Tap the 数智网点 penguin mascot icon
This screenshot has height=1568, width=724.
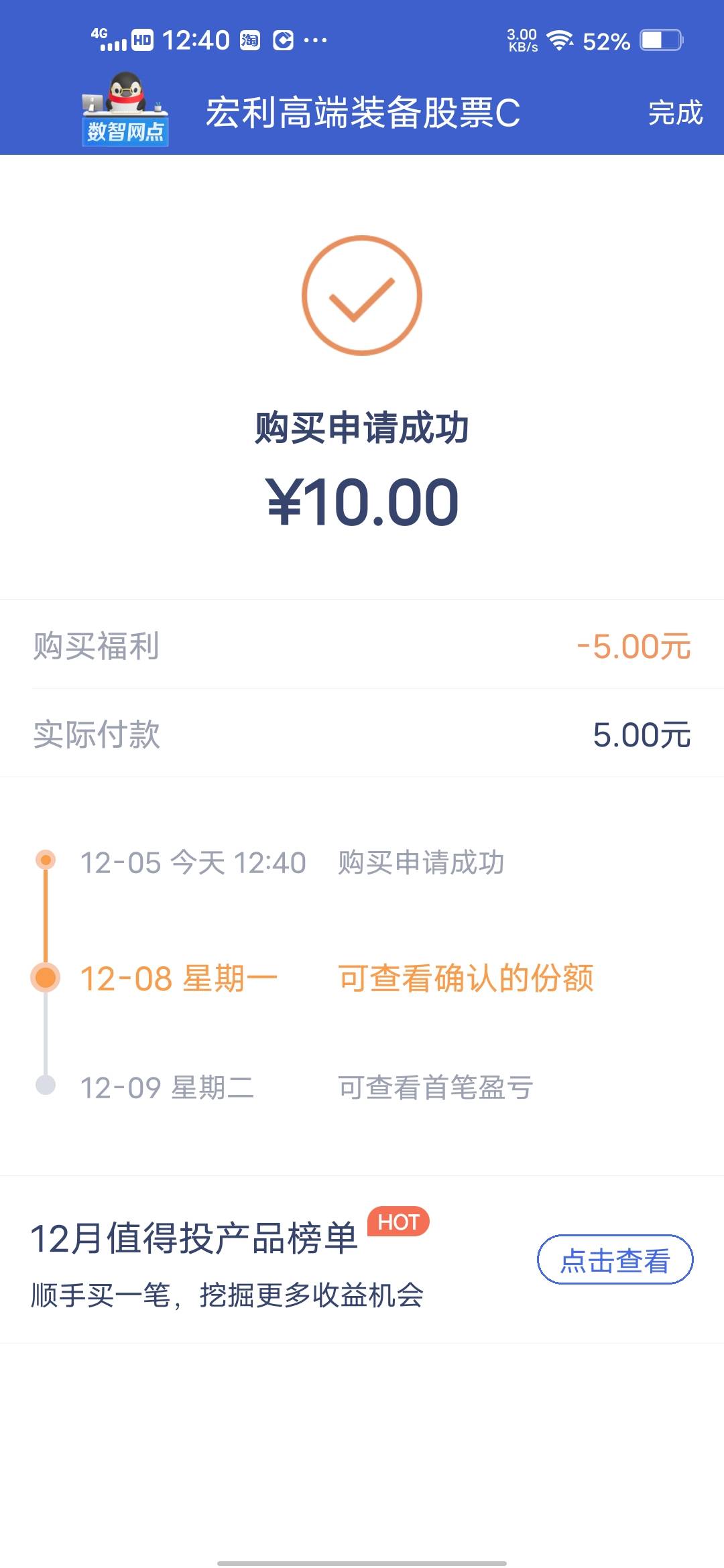125,109
